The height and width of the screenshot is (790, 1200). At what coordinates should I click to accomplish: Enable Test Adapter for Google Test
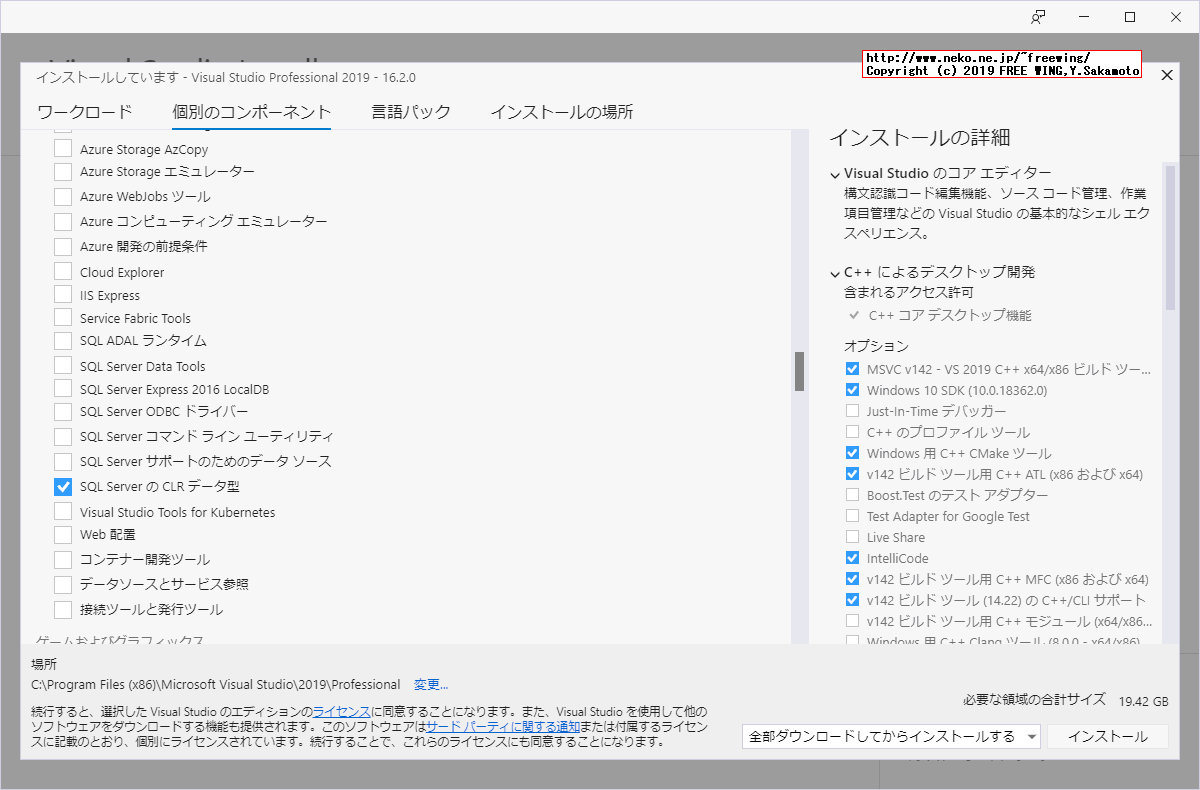853,515
